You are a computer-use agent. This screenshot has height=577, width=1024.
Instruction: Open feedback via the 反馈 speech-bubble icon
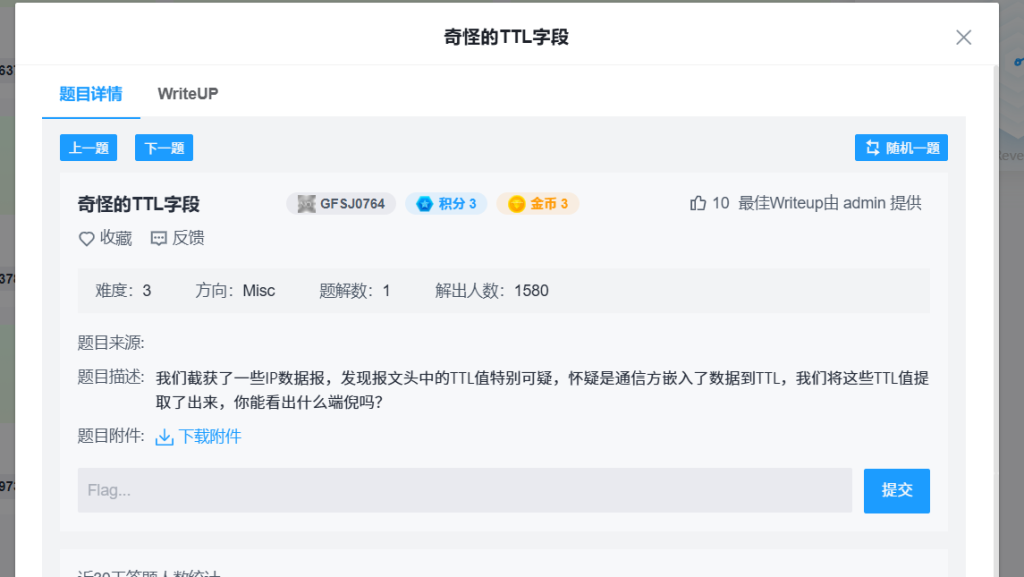[x=159, y=239]
